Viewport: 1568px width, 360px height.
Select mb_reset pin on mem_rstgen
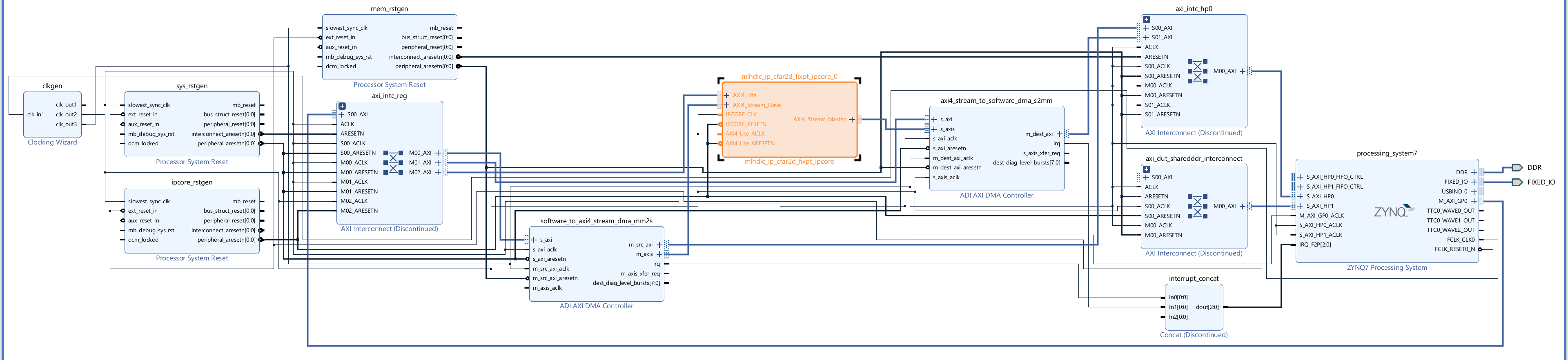[441, 28]
